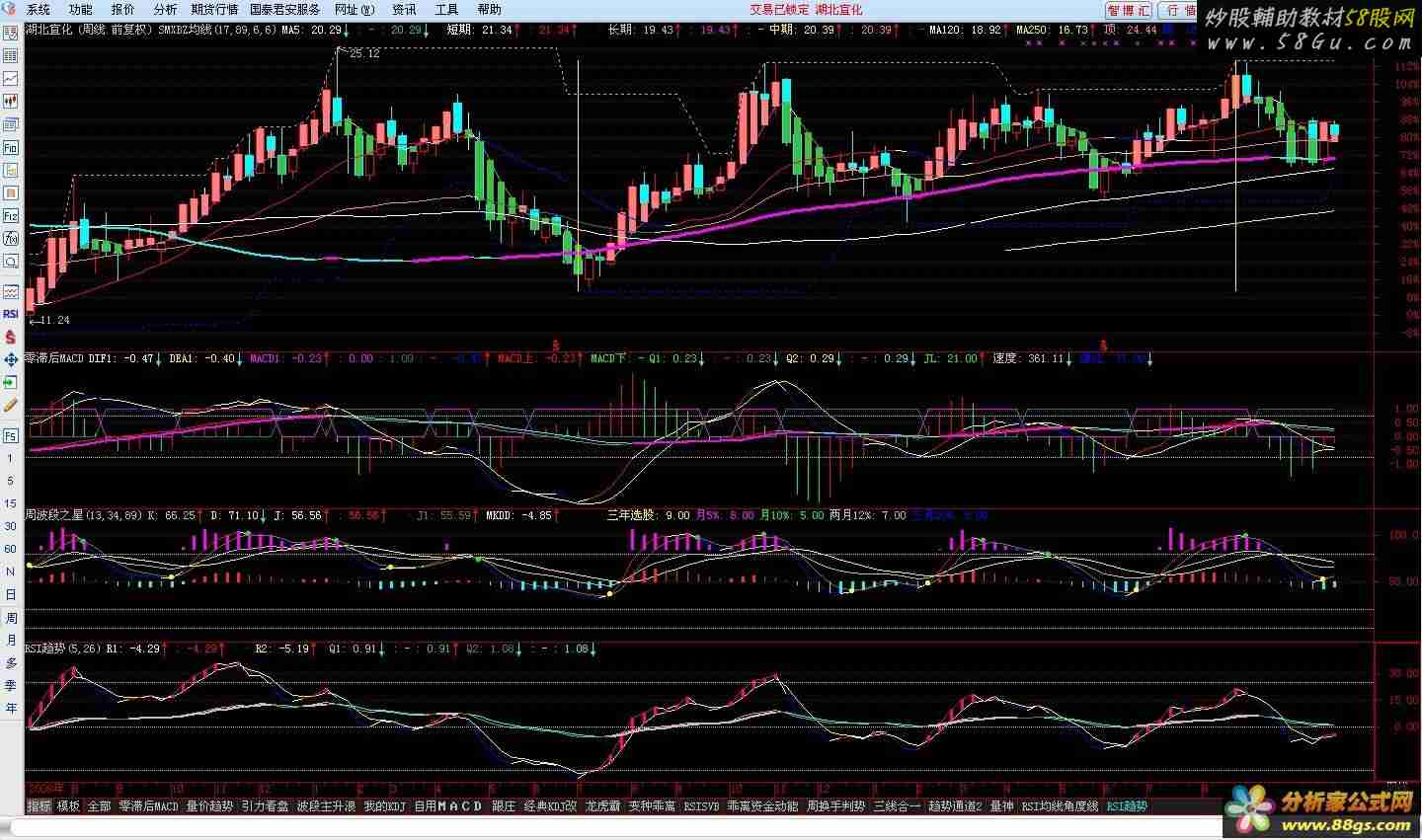
Task: Click the F10 info icon in left sidebar
Action: tap(11, 147)
